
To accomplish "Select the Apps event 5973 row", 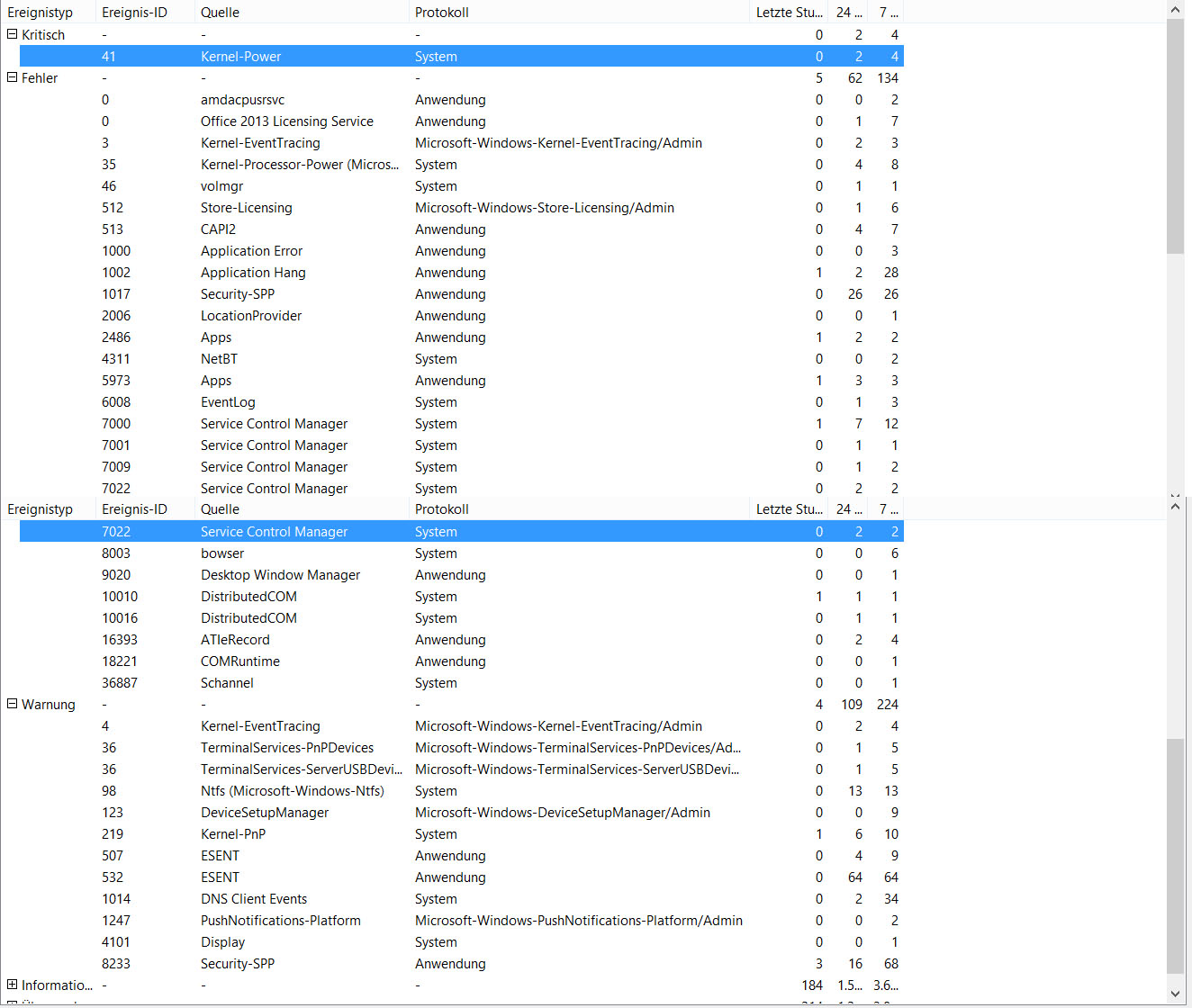I will (461, 380).
